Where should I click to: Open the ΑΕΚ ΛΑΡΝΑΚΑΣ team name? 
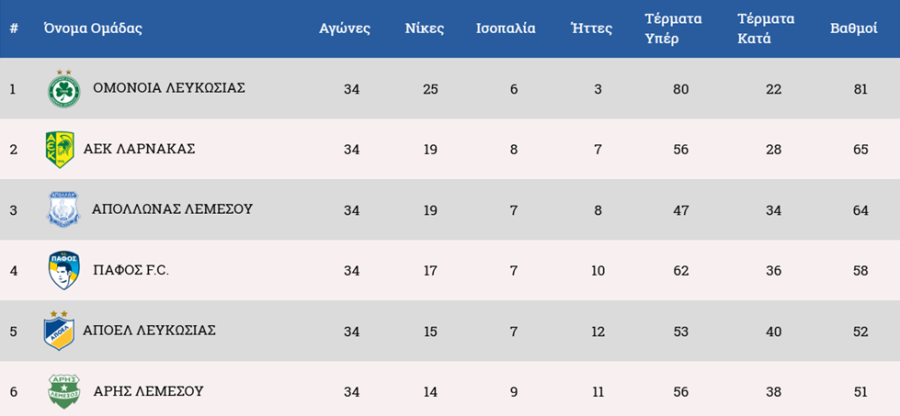pyautogui.click(x=139, y=149)
